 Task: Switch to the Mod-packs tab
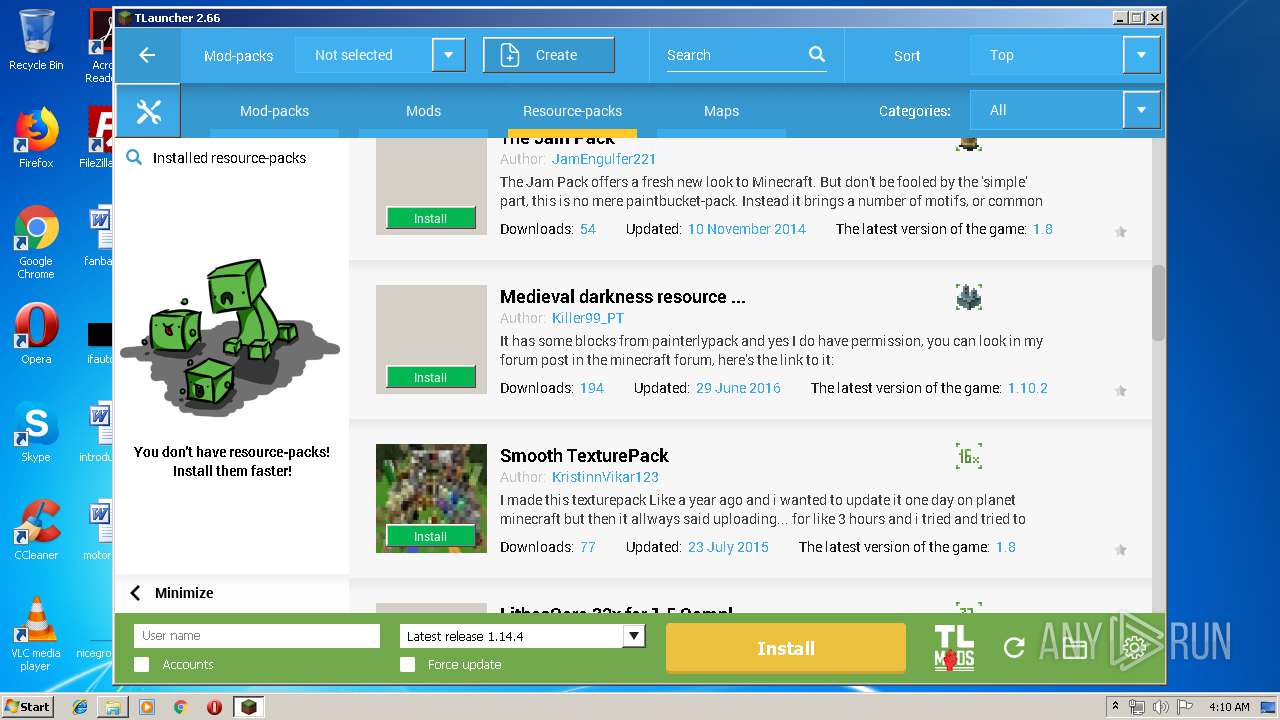274,111
